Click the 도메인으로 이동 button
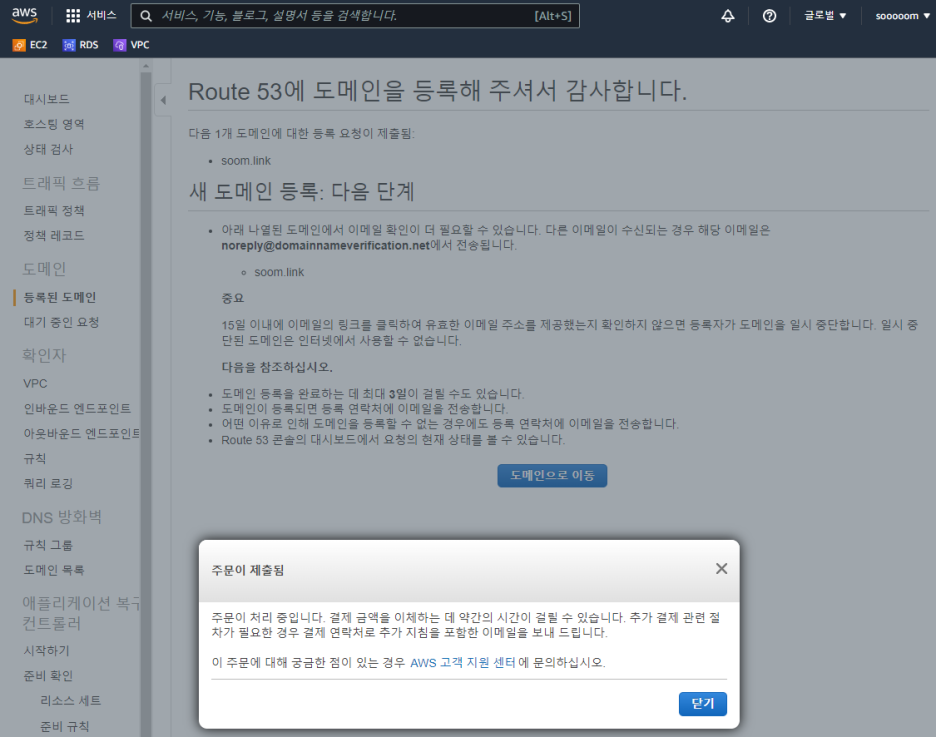The width and height of the screenshot is (936, 737). [x=552, y=476]
